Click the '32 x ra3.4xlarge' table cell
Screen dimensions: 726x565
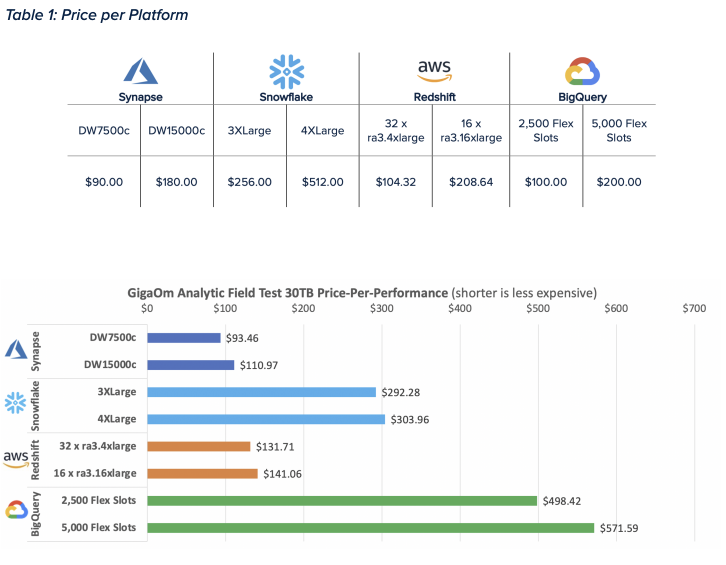[x=395, y=131]
